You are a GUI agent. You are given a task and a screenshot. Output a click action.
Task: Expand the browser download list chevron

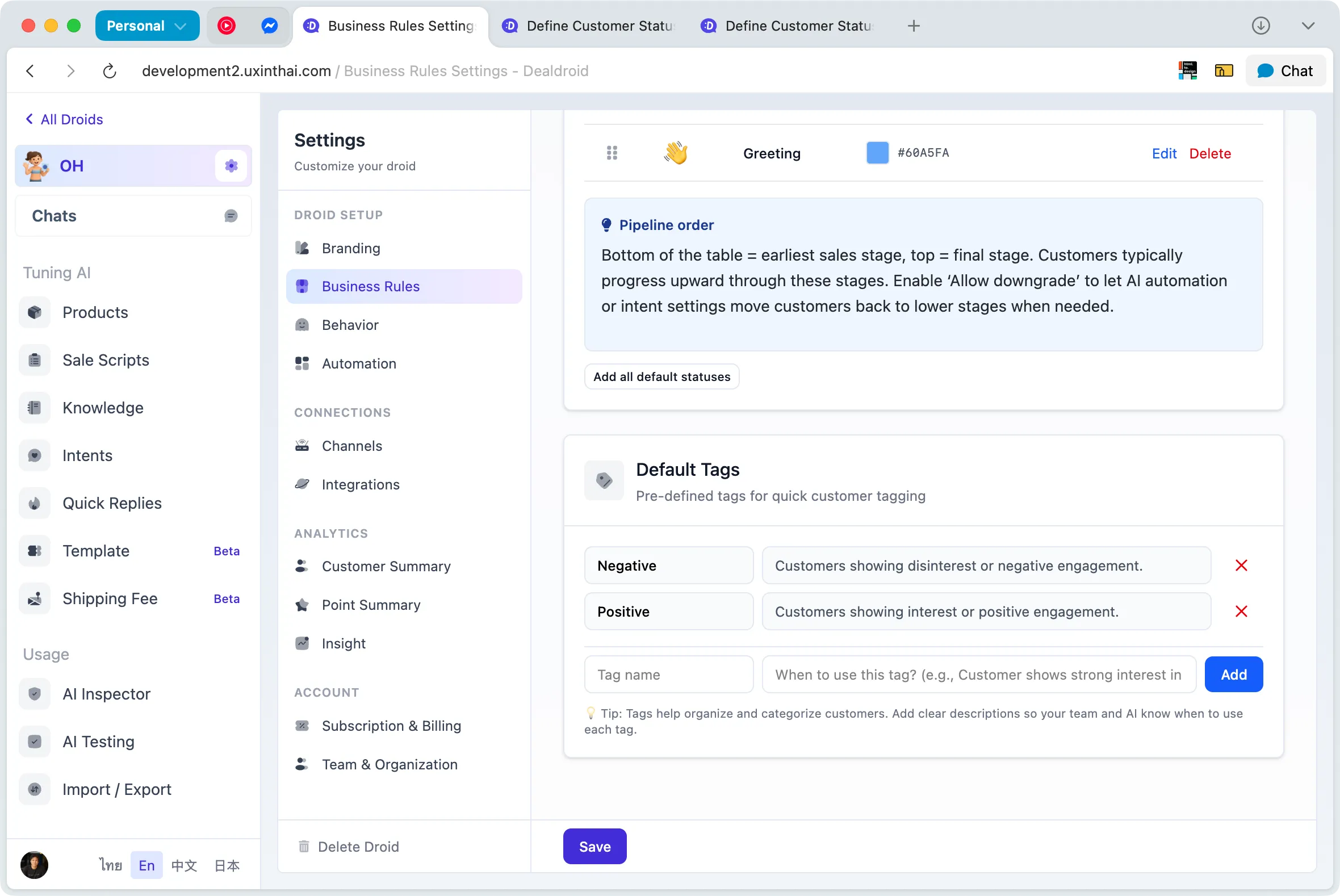pos(1309,26)
